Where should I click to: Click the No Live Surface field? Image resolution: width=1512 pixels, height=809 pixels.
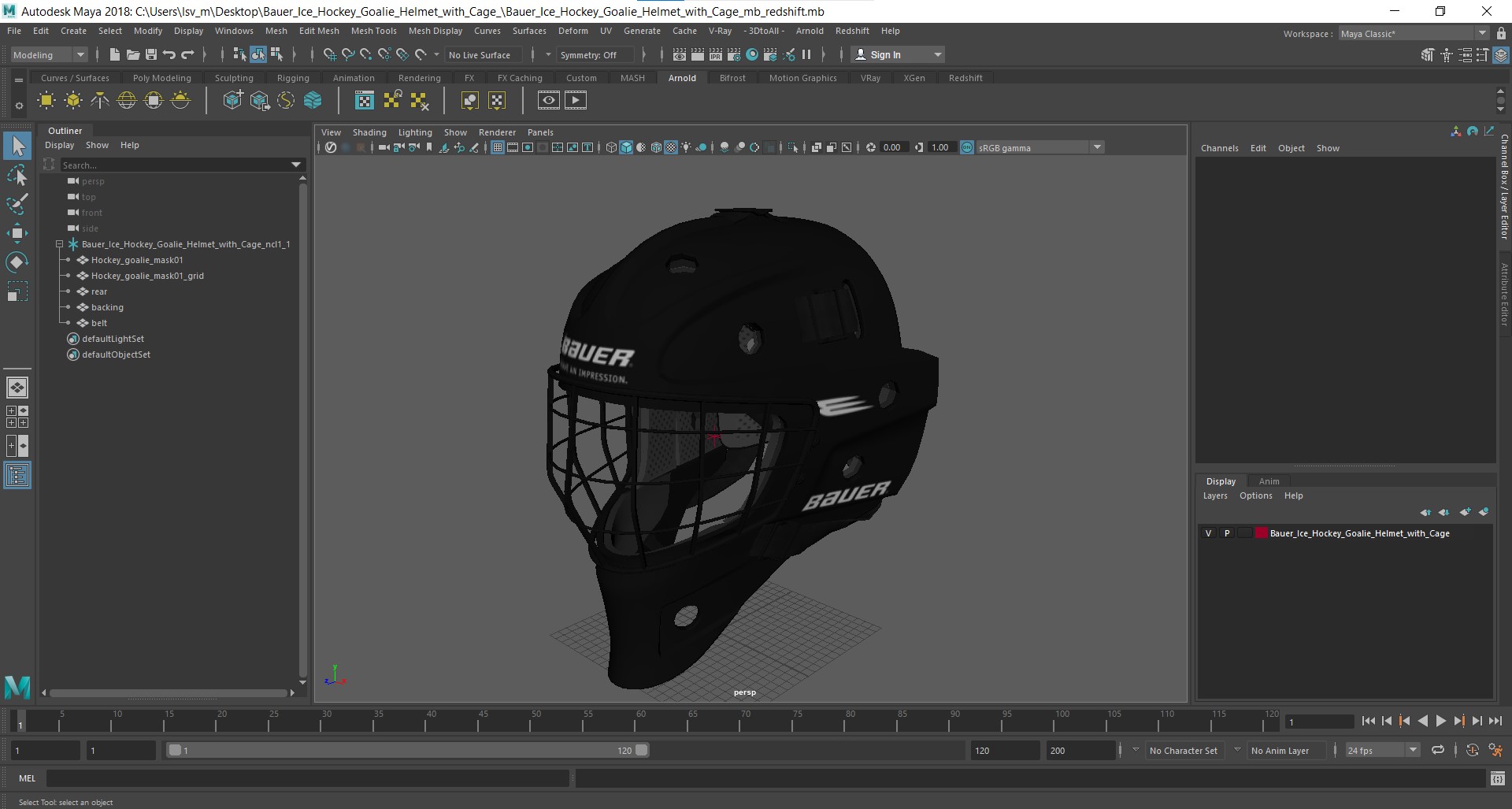pos(483,54)
